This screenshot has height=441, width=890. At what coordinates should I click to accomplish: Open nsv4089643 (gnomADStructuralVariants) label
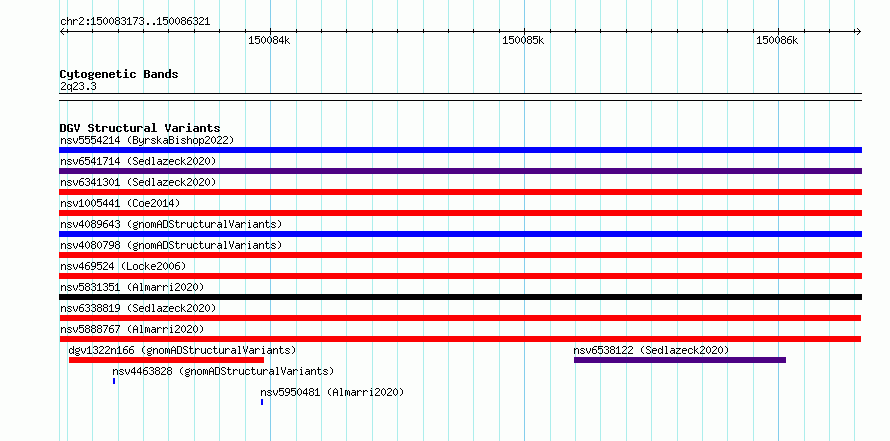tap(171, 224)
